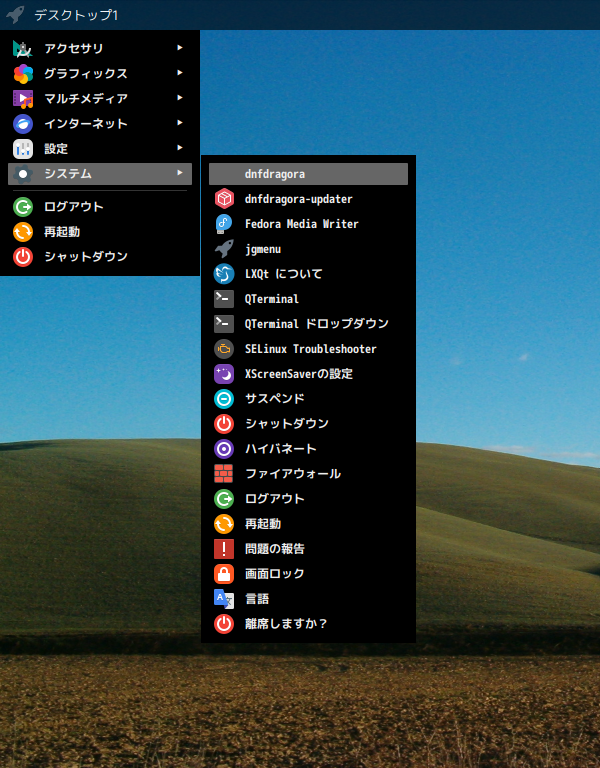Click the 問題の報告 exclamation icon
Image resolution: width=600 pixels, height=768 pixels.
pos(224,549)
